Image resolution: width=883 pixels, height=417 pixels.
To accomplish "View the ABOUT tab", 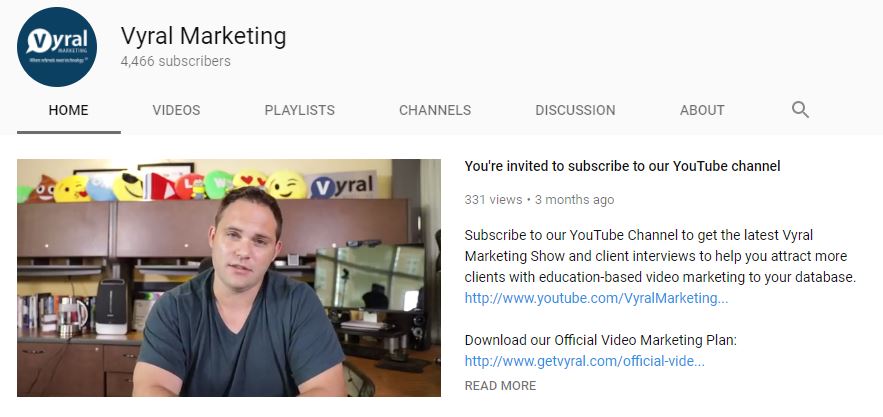I will [702, 110].
